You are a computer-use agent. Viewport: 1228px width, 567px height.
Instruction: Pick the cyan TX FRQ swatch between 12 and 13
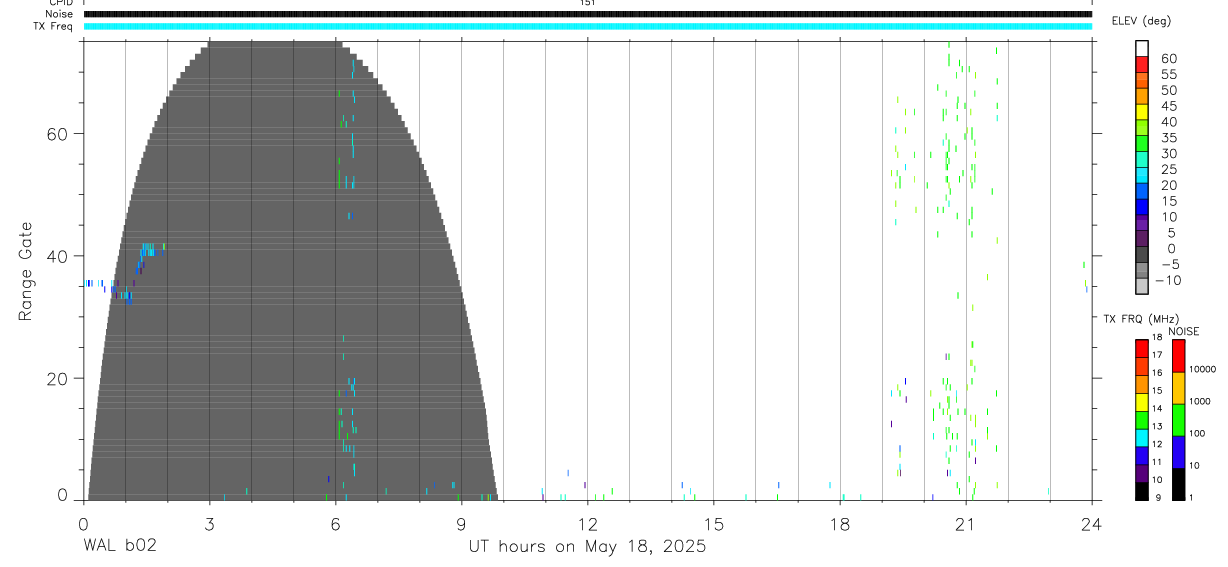(1142, 437)
